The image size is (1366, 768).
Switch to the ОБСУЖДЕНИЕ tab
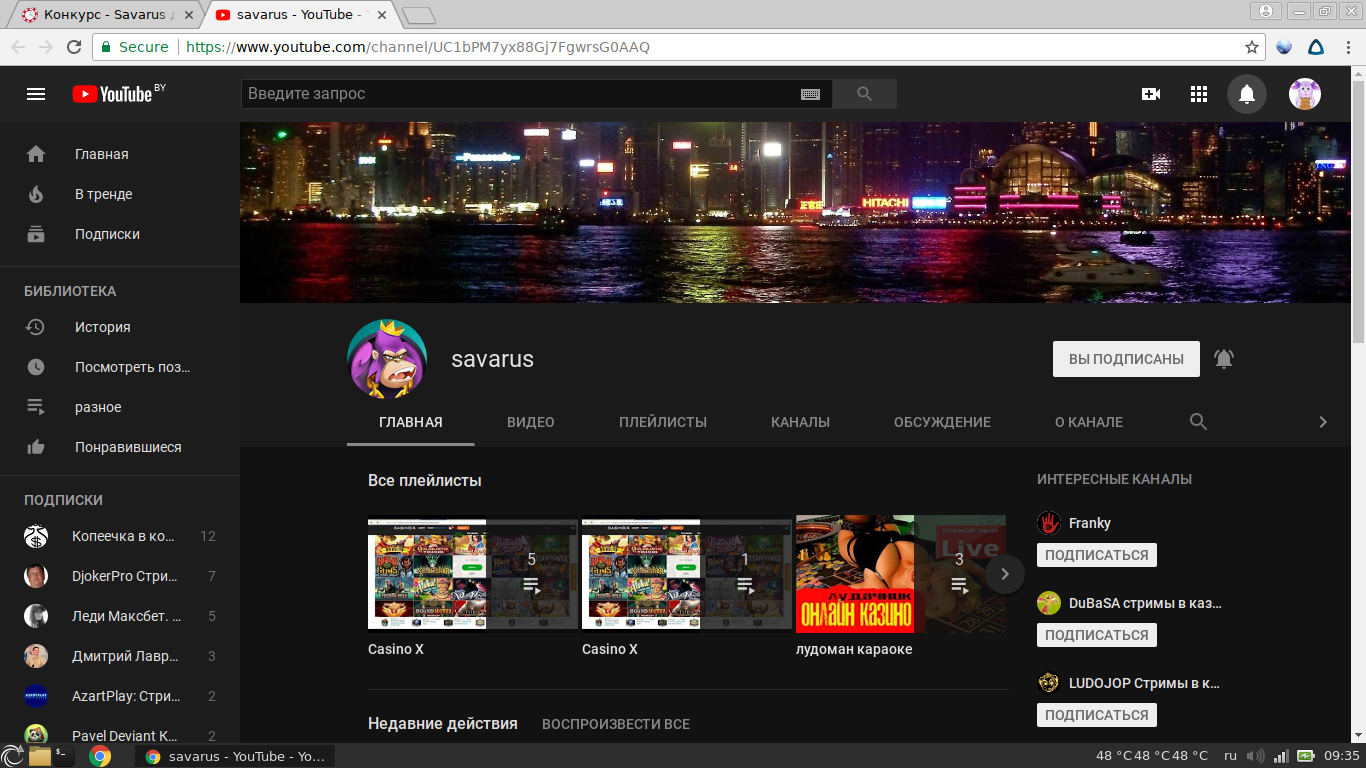click(x=941, y=421)
